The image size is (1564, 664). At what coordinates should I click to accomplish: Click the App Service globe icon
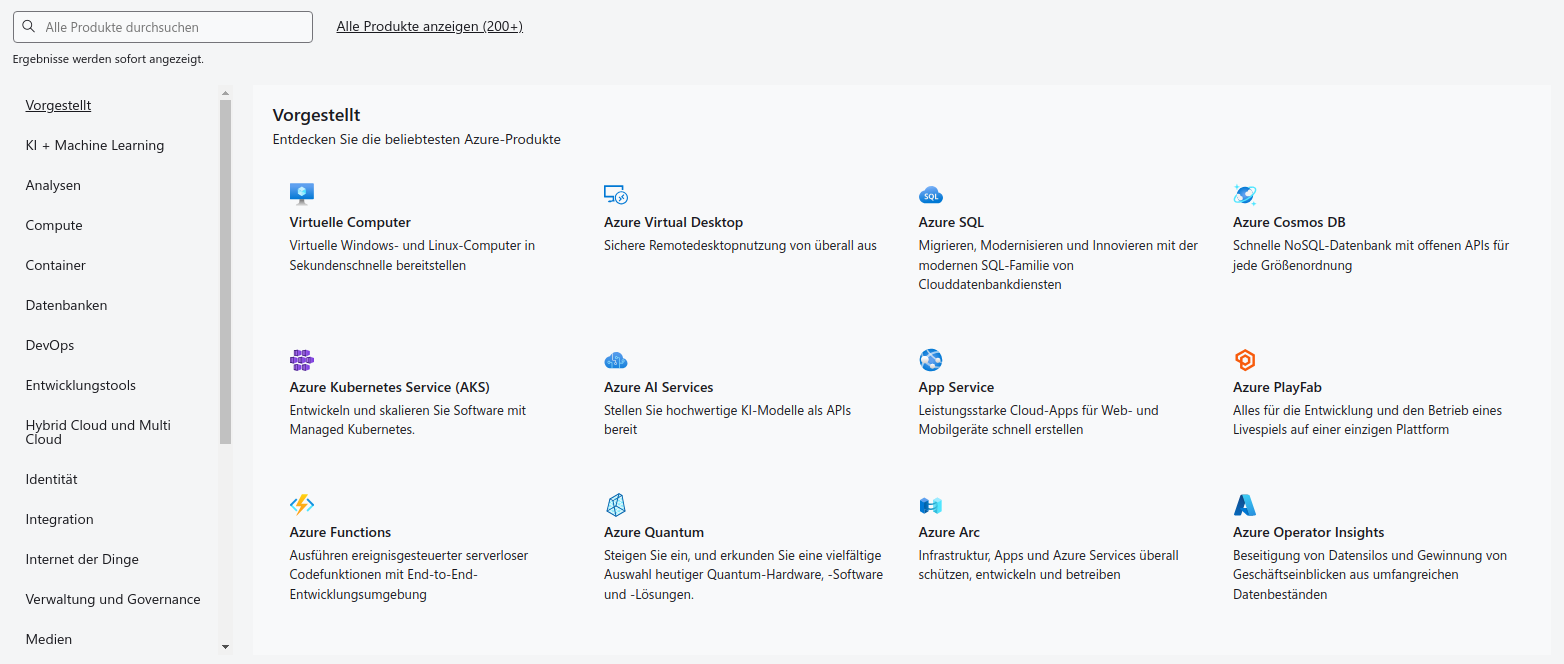click(930, 359)
